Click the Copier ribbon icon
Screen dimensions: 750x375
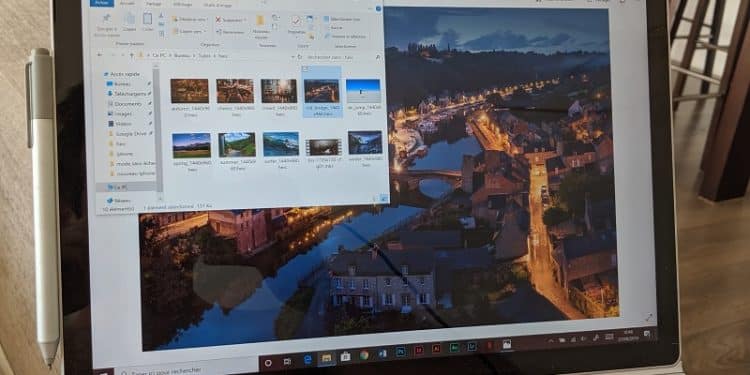(129, 22)
